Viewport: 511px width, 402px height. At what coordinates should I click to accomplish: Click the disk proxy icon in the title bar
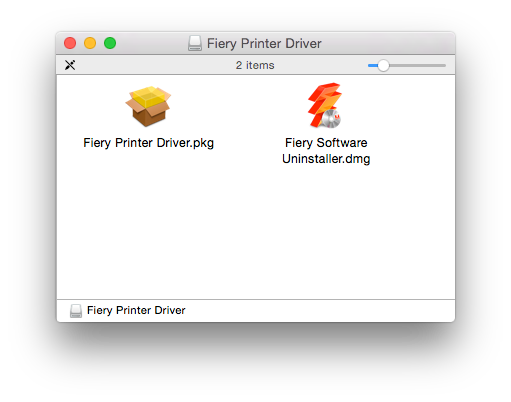tap(195, 43)
